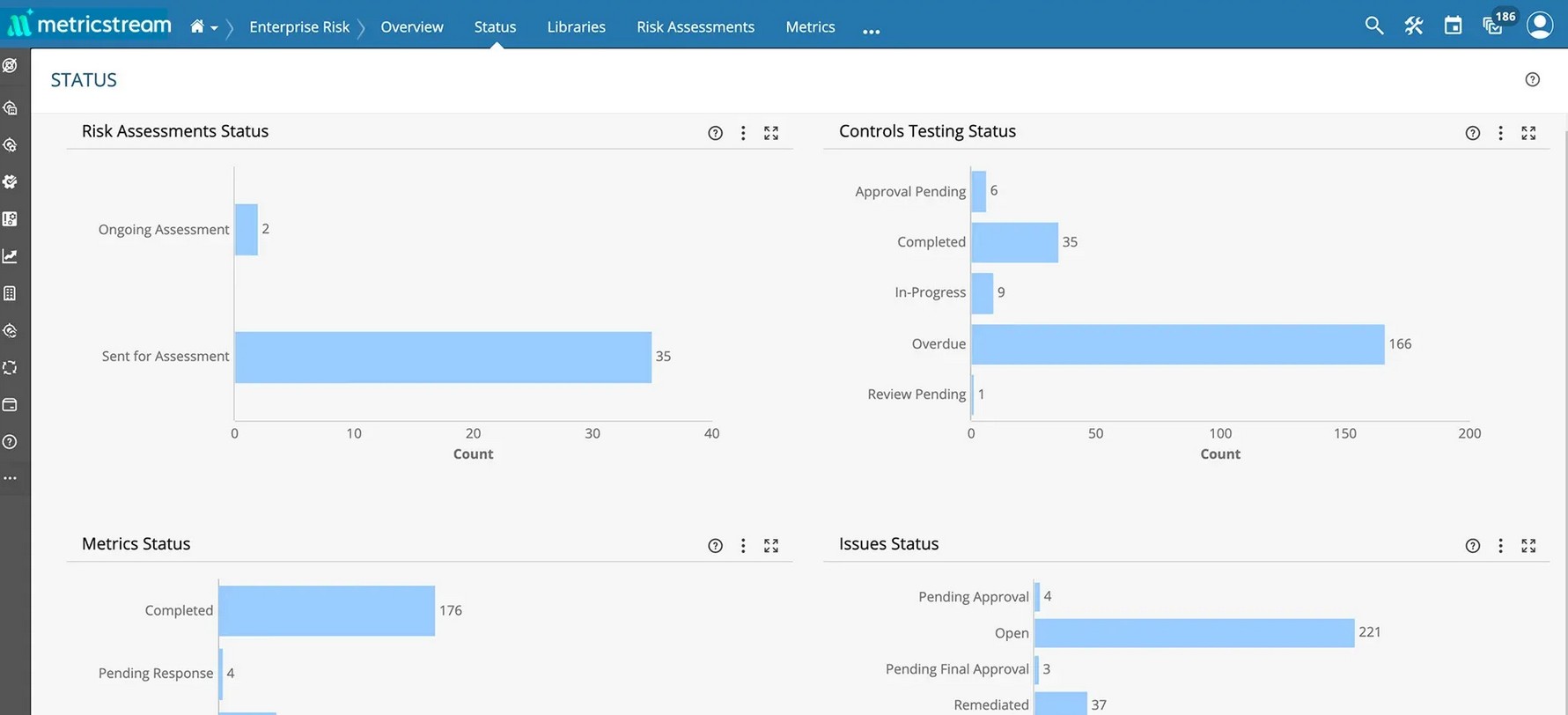1568x715 pixels.
Task: Click the In-Progress bar showing 9
Action: [x=983, y=293]
